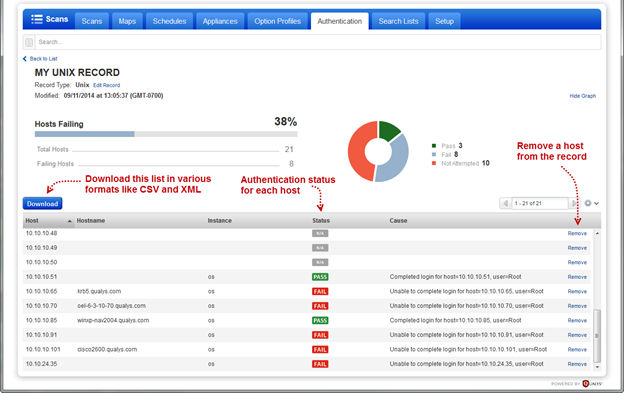The image size is (624, 393).
Task: Click the red Not Attempted donut segment
Action: pos(357,151)
